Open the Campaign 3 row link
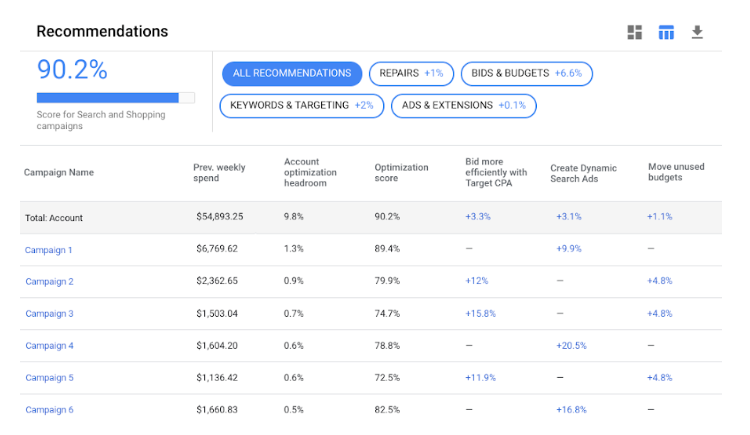The image size is (750, 435). [x=49, y=313]
